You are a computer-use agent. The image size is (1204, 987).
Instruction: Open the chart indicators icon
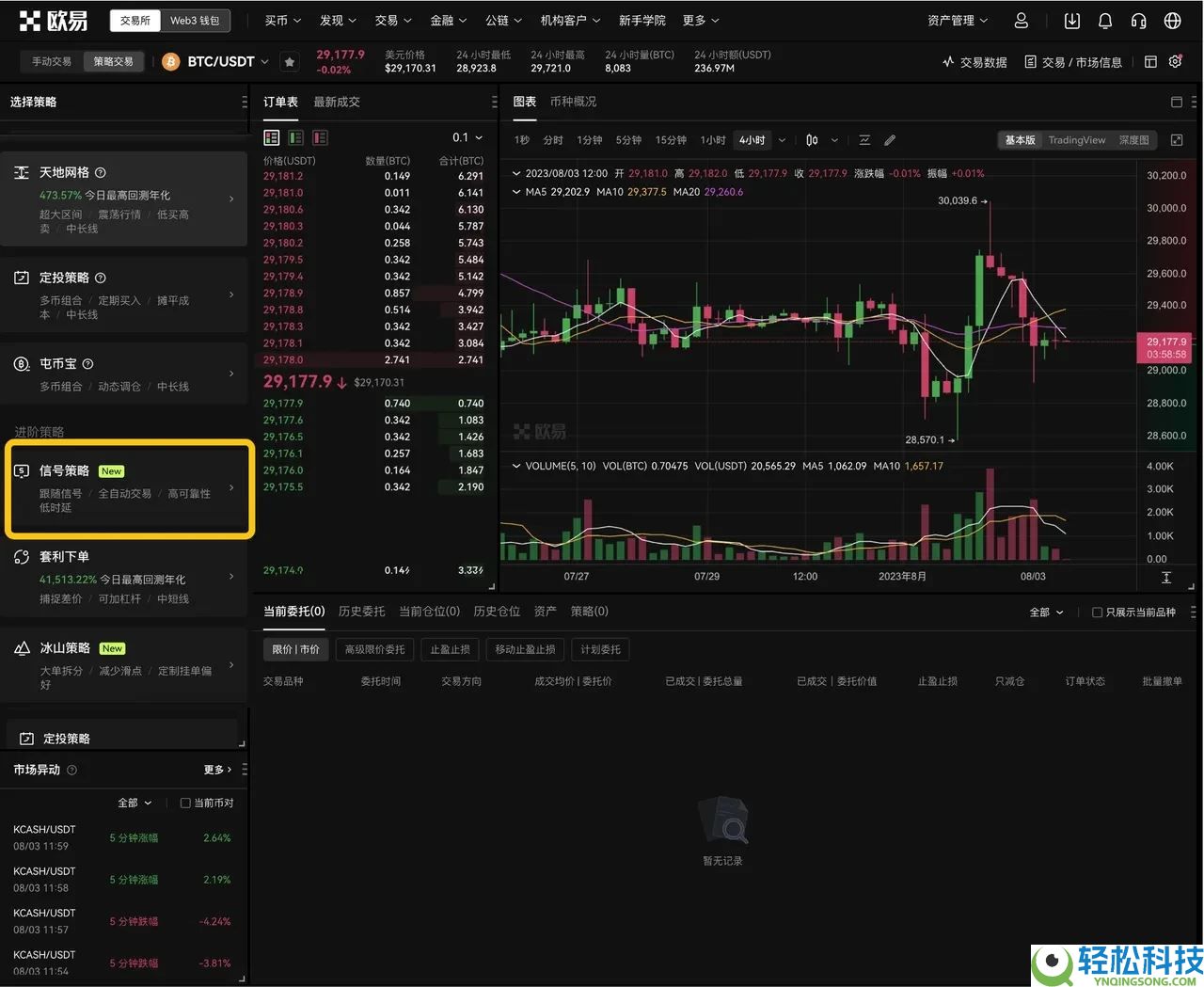click(864, 140)
